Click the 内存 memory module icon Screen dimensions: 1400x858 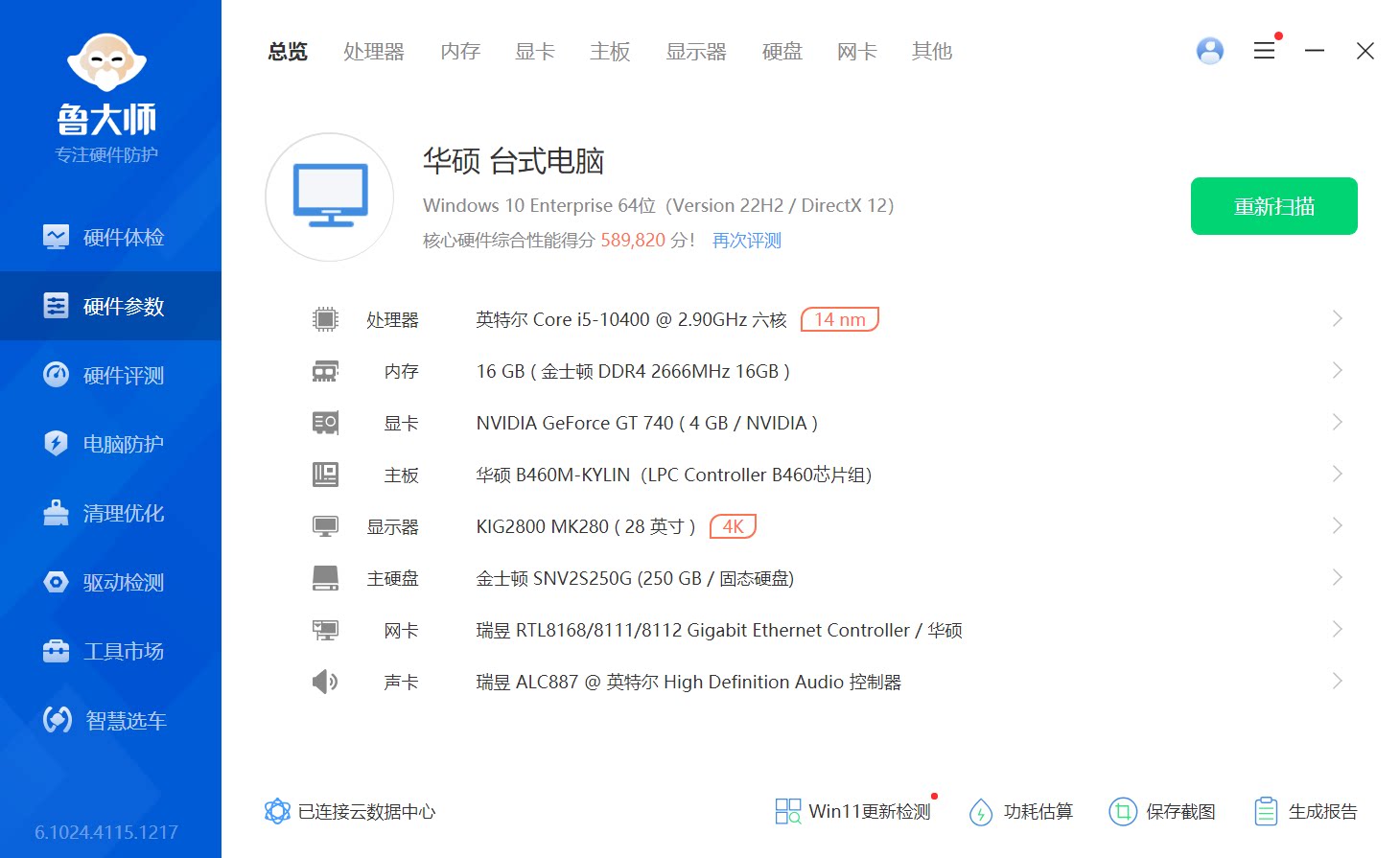325,371
